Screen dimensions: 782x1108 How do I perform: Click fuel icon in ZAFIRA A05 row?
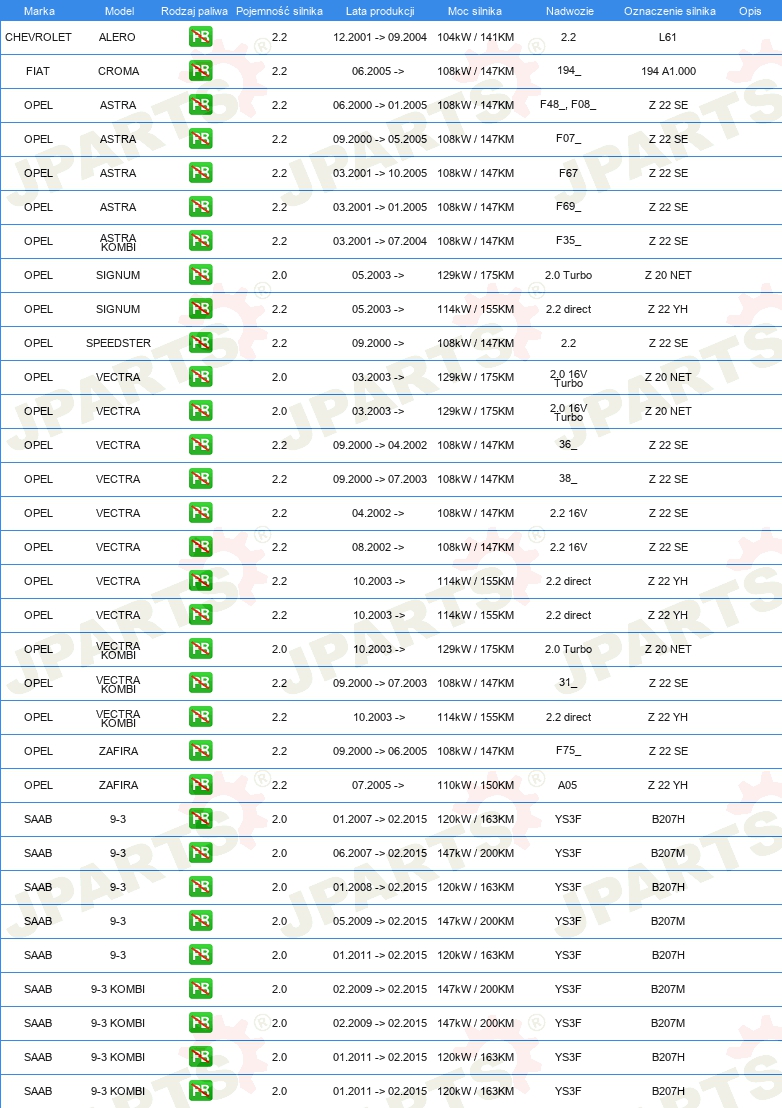pos(201,784)
